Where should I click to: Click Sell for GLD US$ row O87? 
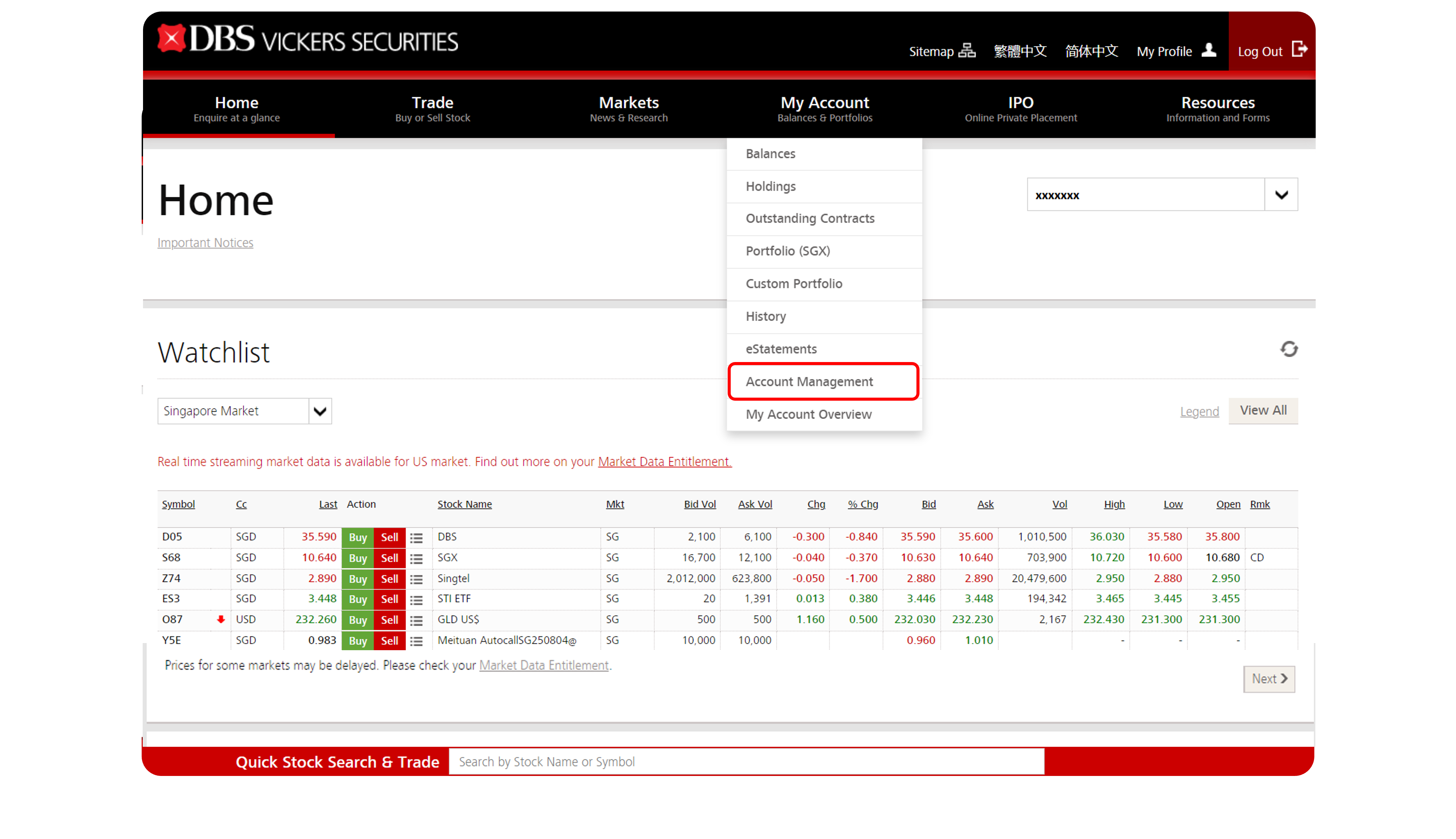pyautogui.click(x=389, y=621)
